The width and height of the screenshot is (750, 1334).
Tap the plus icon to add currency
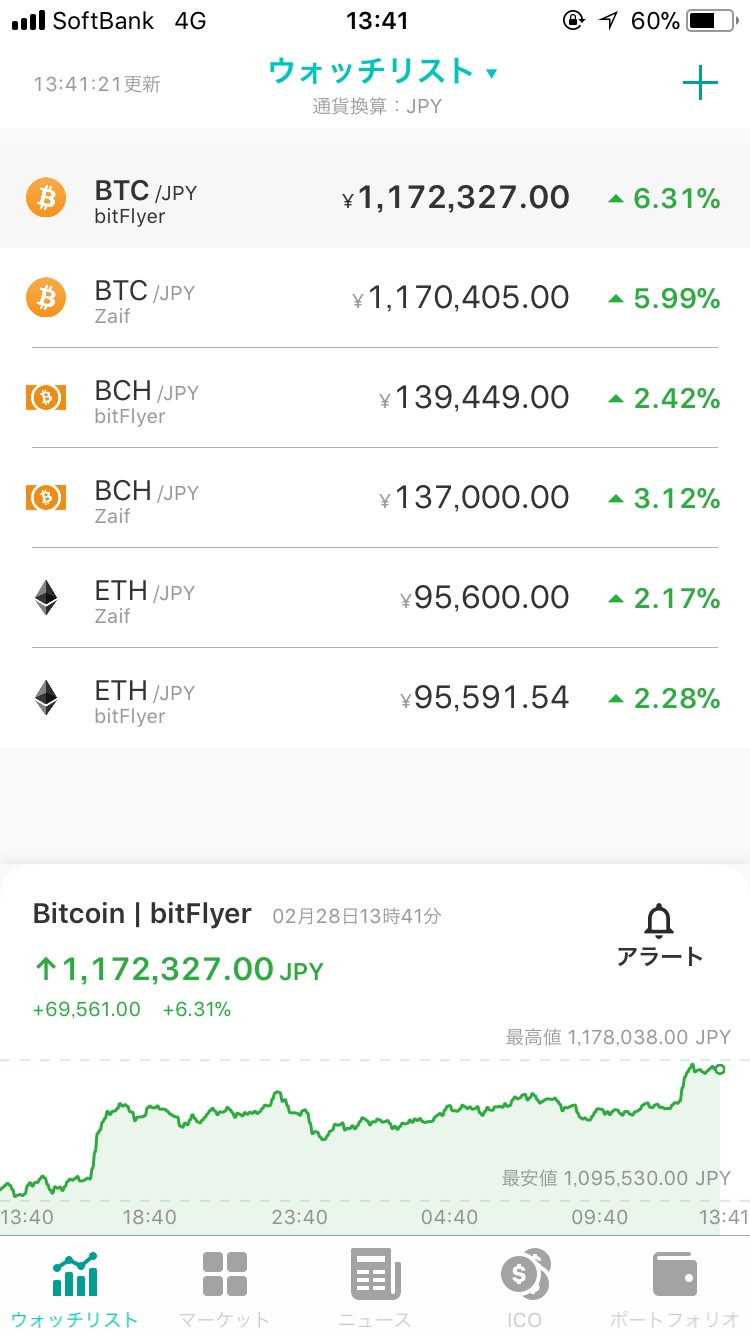700,84
